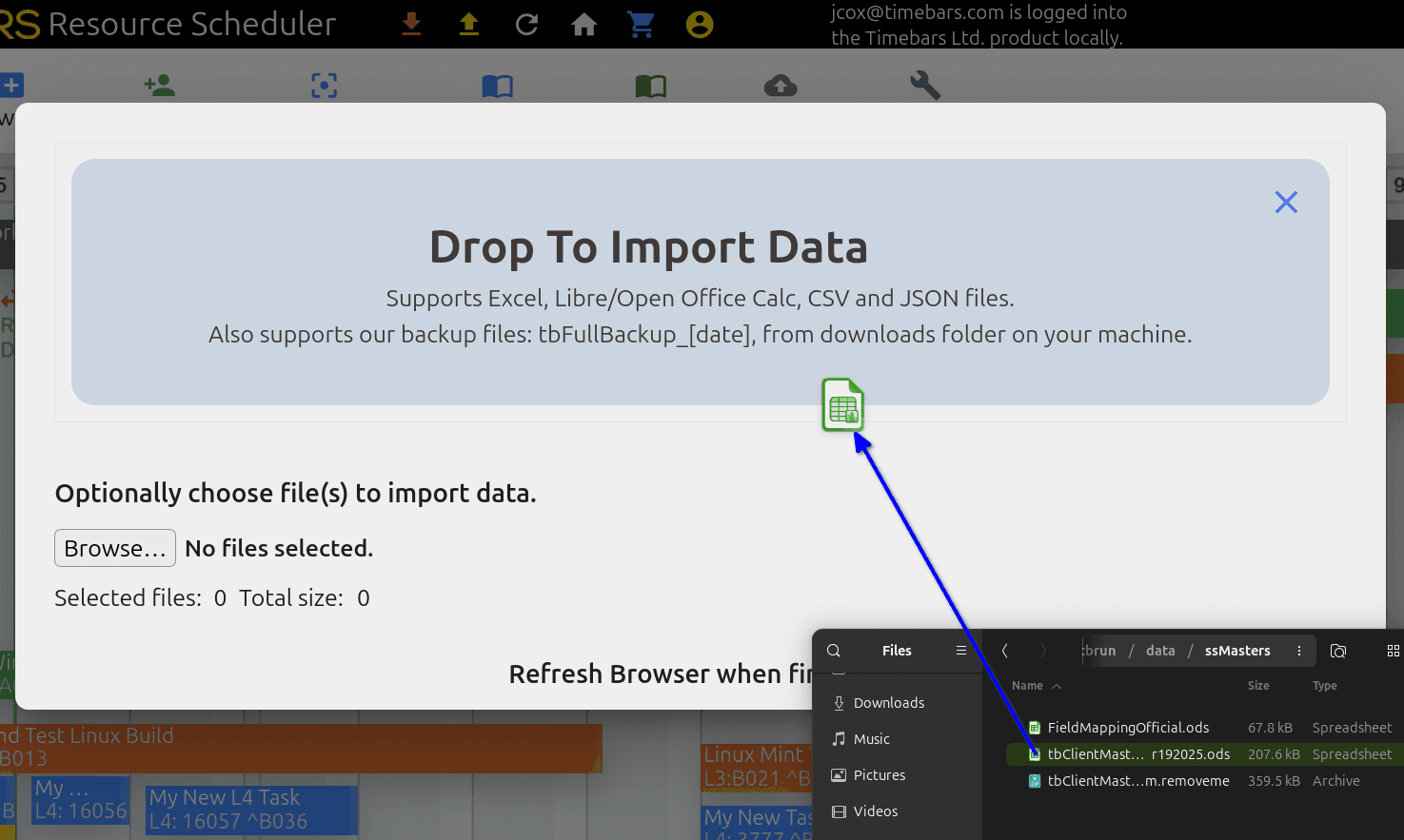Image resolution: width=1404 pixels, height=840 pixels.
Task: Click the cloud upload icon
Action: (x=781, y=87)
